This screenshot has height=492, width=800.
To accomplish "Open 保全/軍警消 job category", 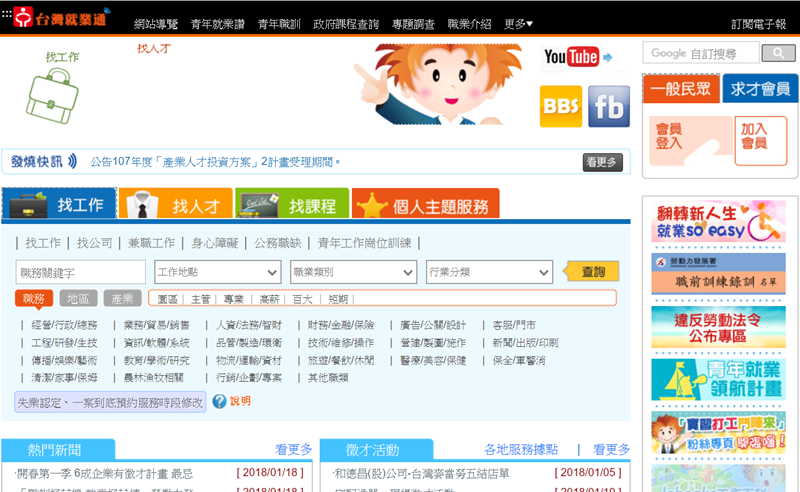I will tap(519, 360).
